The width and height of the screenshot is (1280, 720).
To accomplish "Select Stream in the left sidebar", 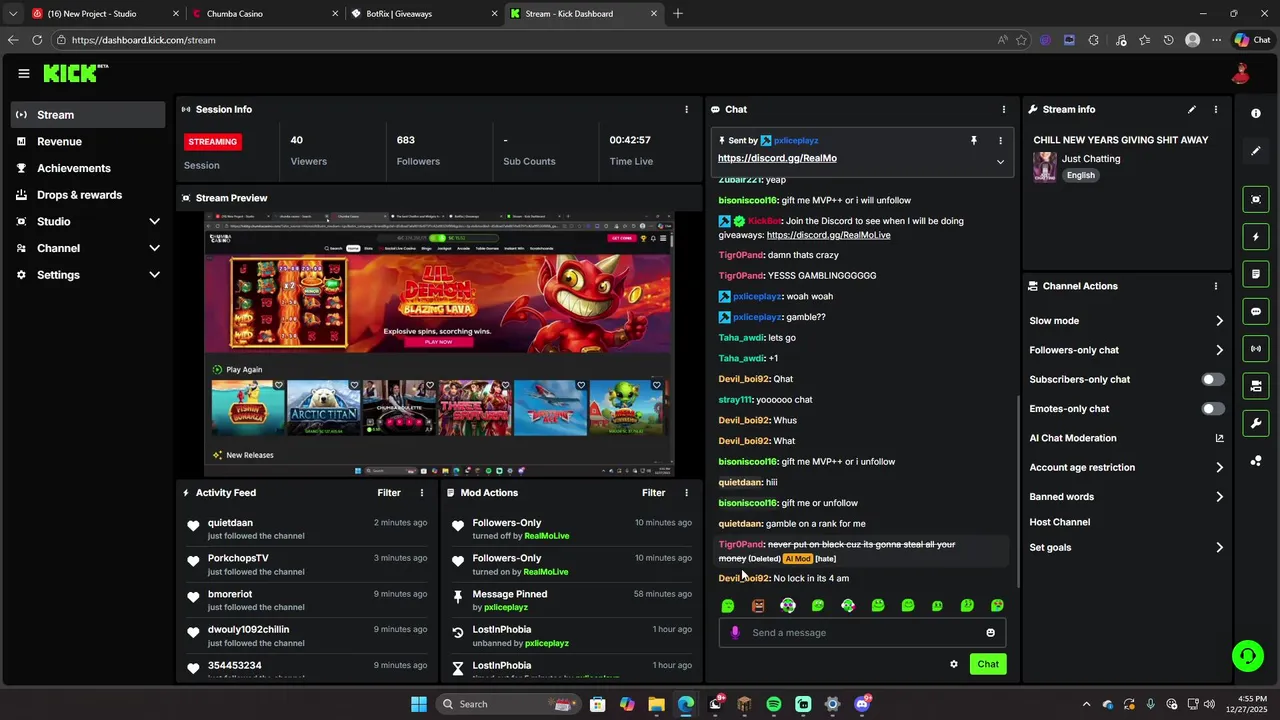I will (x=88, y=115).
